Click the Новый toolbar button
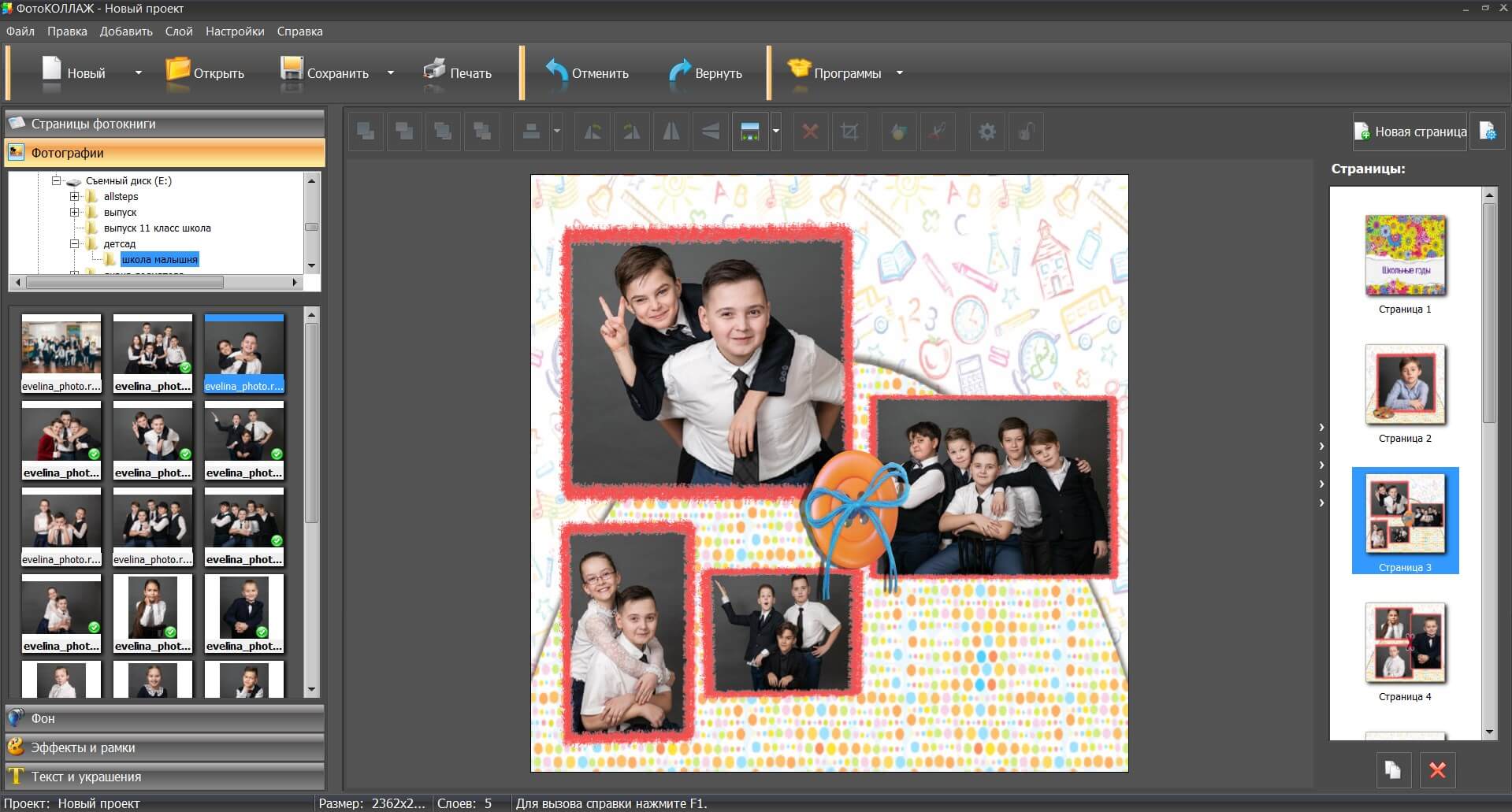This screenshot has width=1512, height=812. point(74,72)
